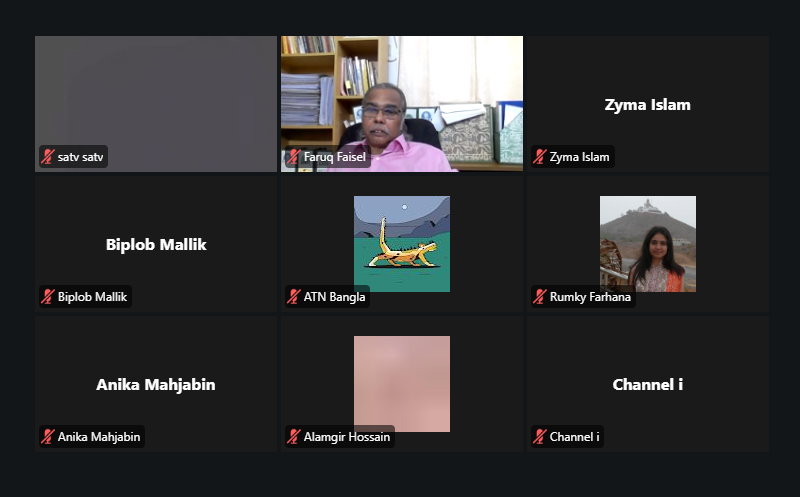Click the Rumky Farhana name label
This screenshot has height=497, width=800.
[x=590, y=296]
